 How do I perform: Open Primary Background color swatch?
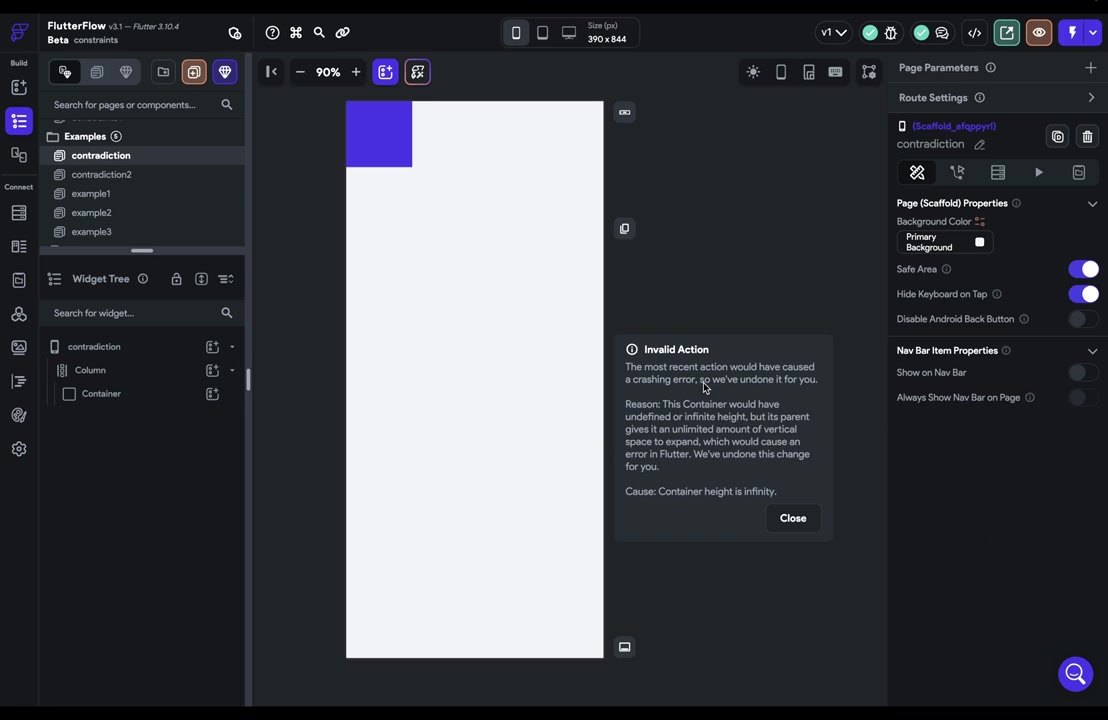(979, 242)
